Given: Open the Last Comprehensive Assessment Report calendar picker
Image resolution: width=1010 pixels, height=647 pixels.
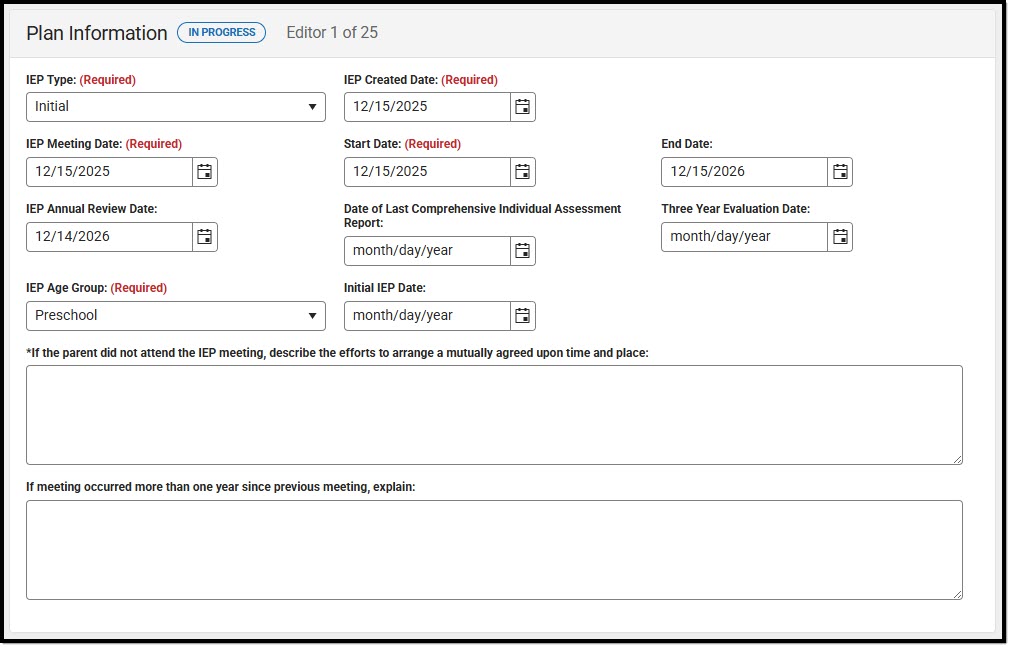Looking at the screenshot, I should [x=522, y=250].
